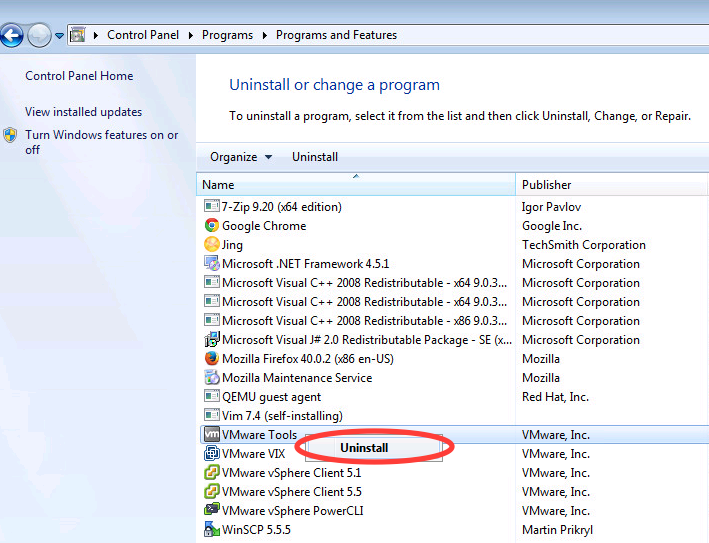Sort list by Publisher column header
The height and width of the screenshot is (543, 709).
click(547, 185)
